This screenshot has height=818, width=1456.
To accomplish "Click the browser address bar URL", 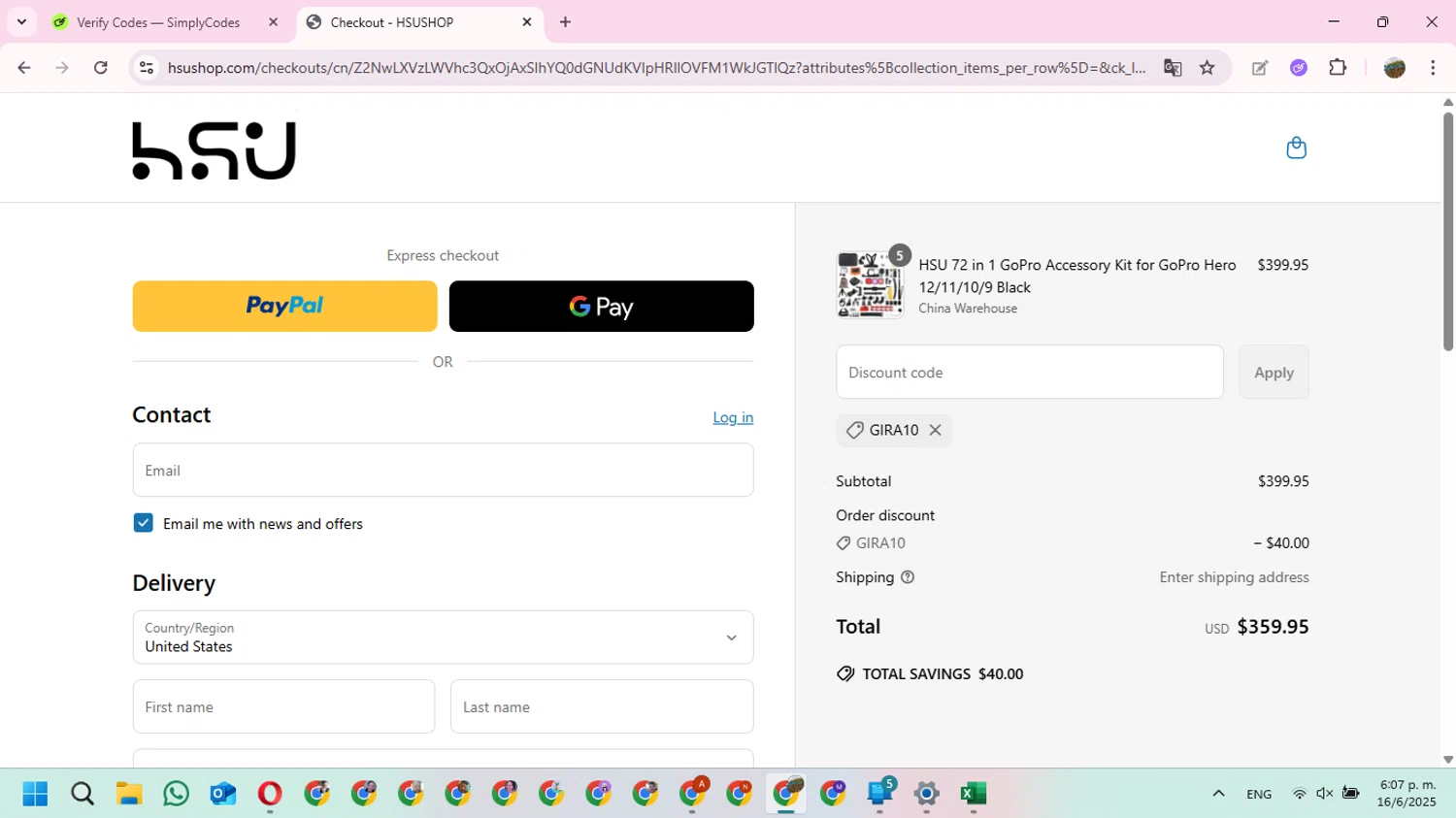I will [x=656, y=68].
